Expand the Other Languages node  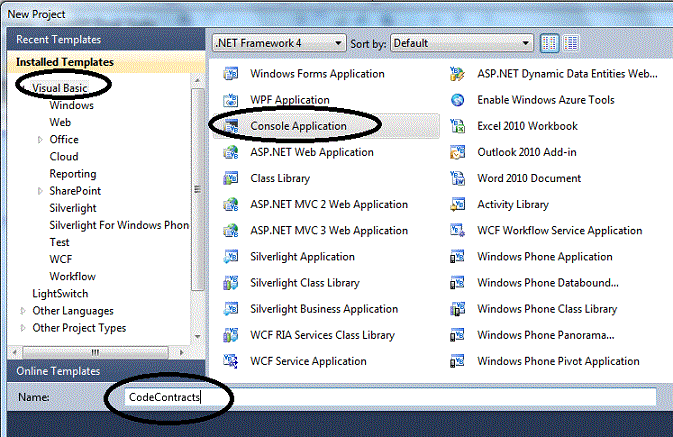tap(23, 311)
